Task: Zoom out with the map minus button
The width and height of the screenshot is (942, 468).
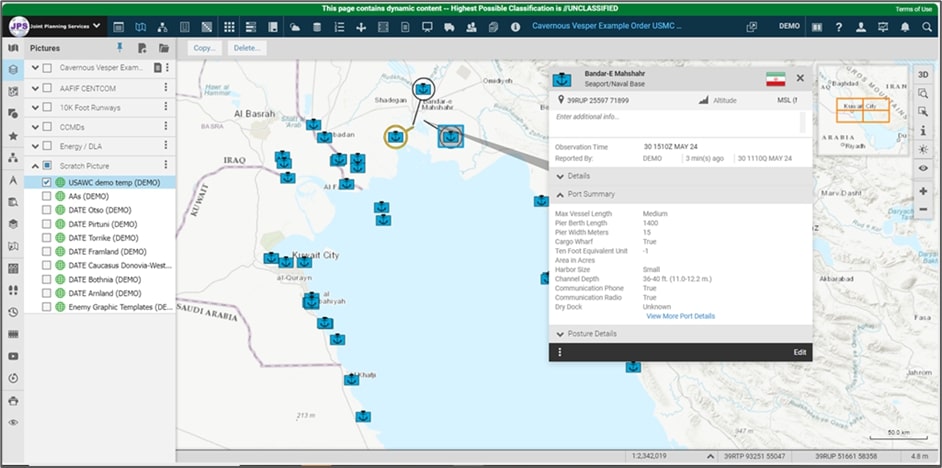Action: point(923,209)
